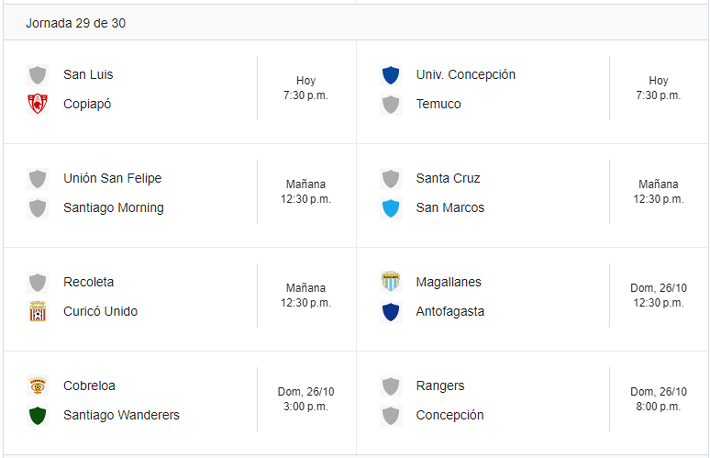Open the Santiago Morning team name
Viewport: 710px width, 458px height.
113,208
